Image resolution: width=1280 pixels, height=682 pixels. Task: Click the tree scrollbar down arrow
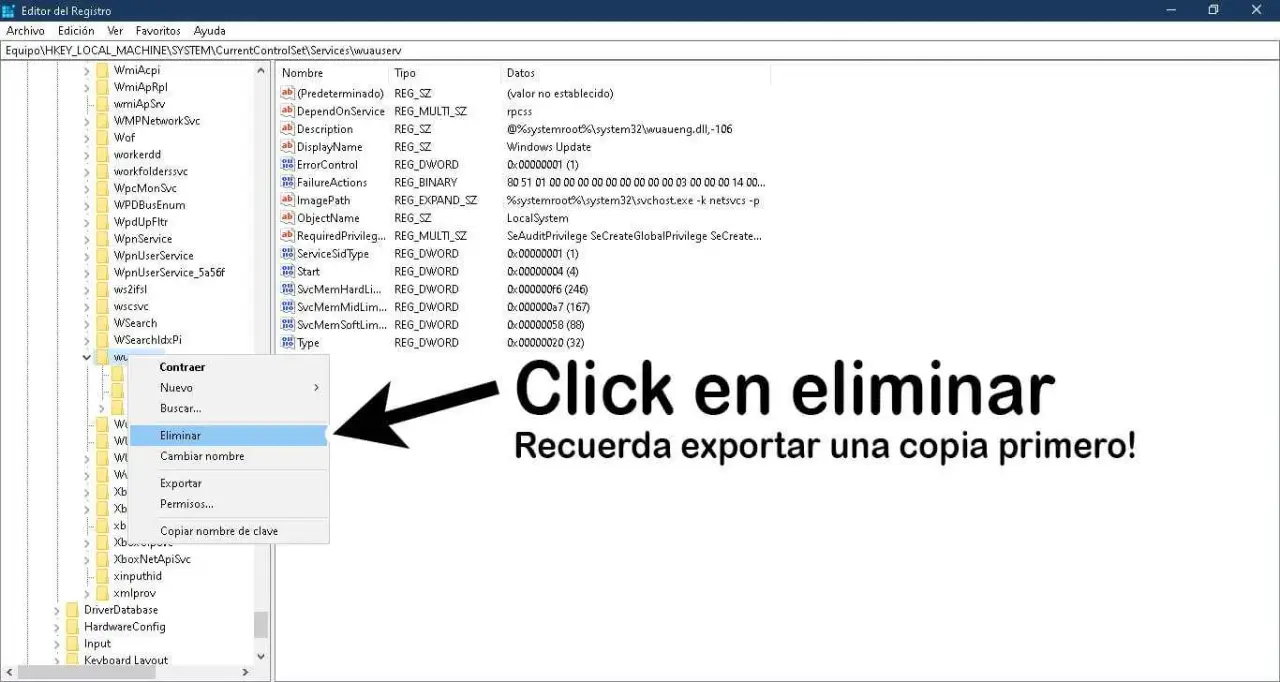261,656
